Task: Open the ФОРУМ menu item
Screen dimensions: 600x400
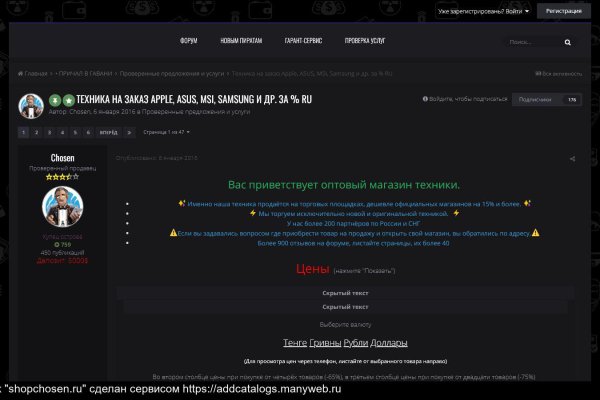Action: tap(189, 41)
